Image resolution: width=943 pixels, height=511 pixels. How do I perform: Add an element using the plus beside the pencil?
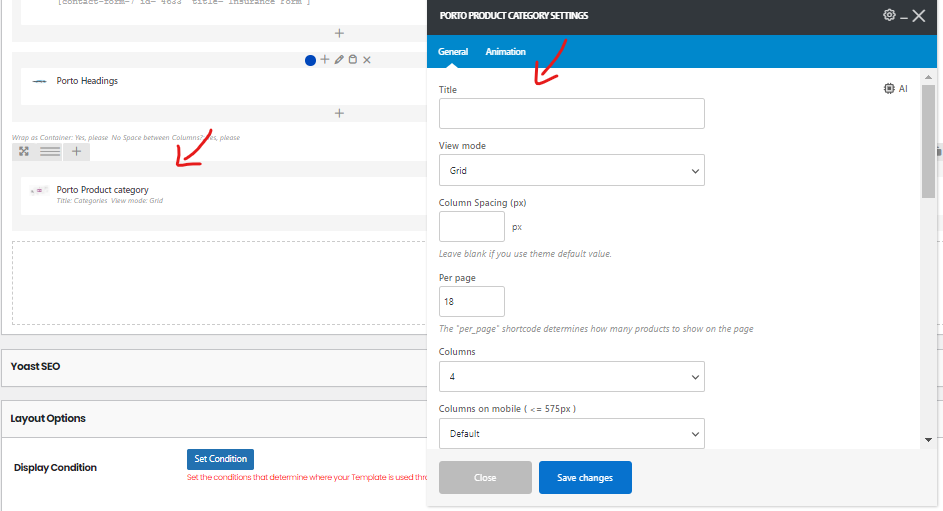point(325,60)
